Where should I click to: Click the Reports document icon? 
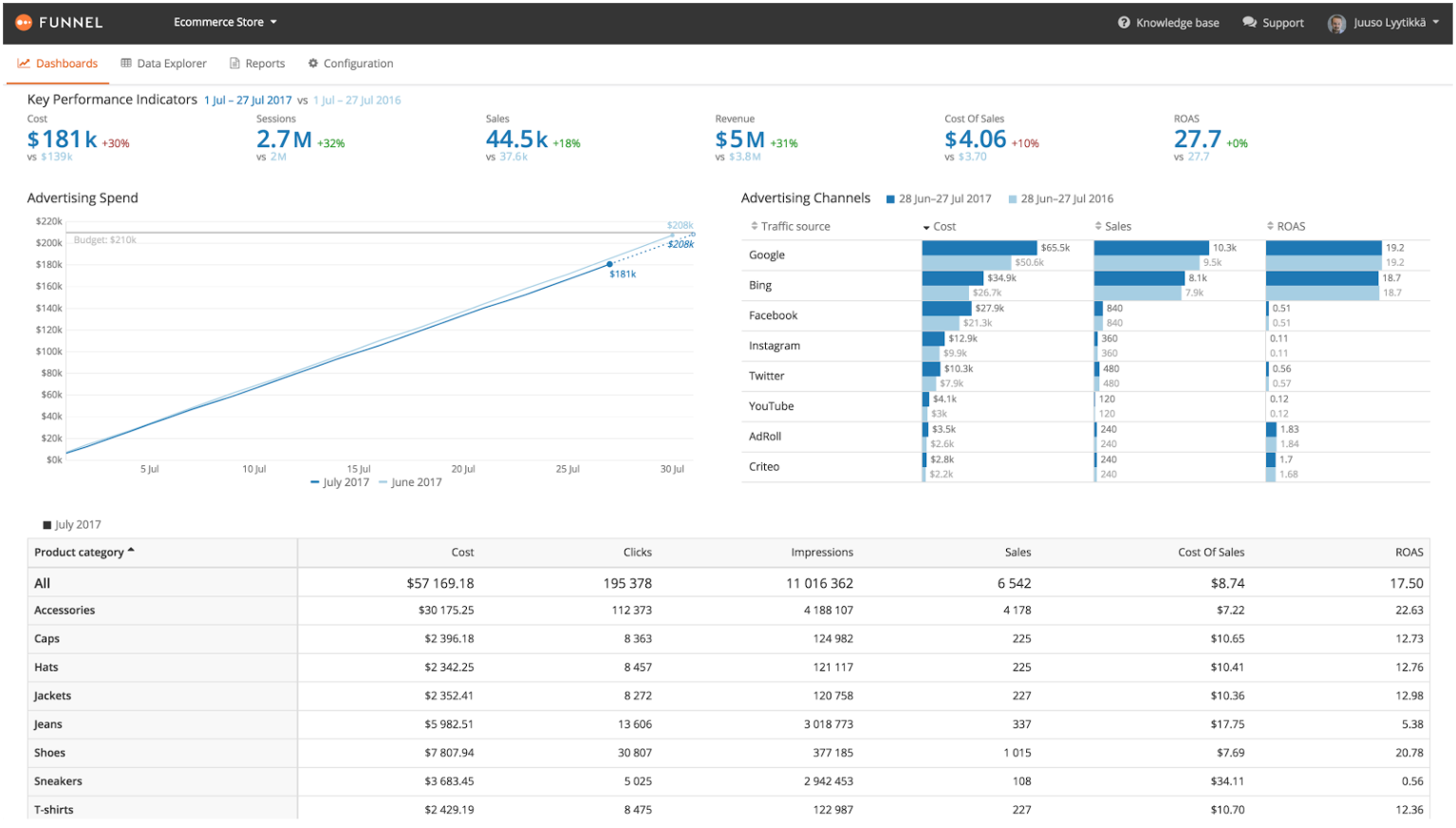234,64
